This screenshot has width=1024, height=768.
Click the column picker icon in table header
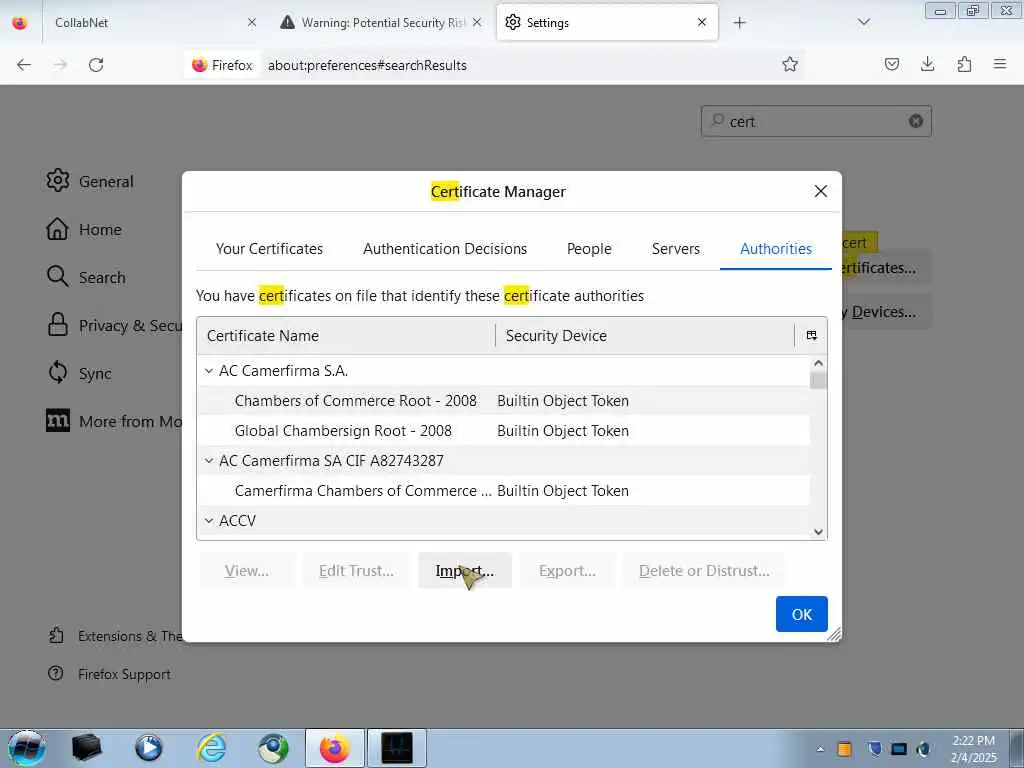click(812, 336)
